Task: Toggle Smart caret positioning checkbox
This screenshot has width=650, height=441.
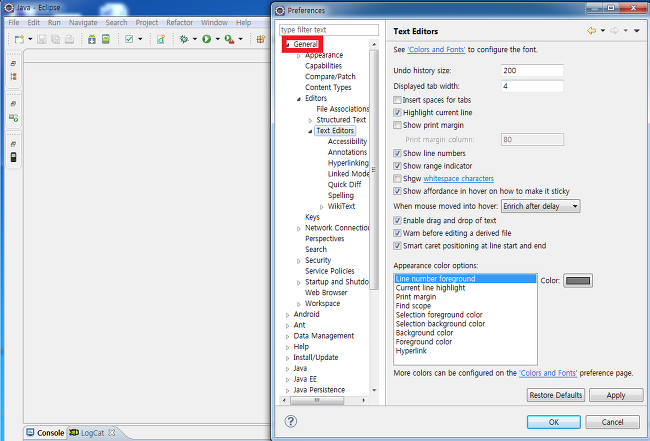Action: click(397, 246)
